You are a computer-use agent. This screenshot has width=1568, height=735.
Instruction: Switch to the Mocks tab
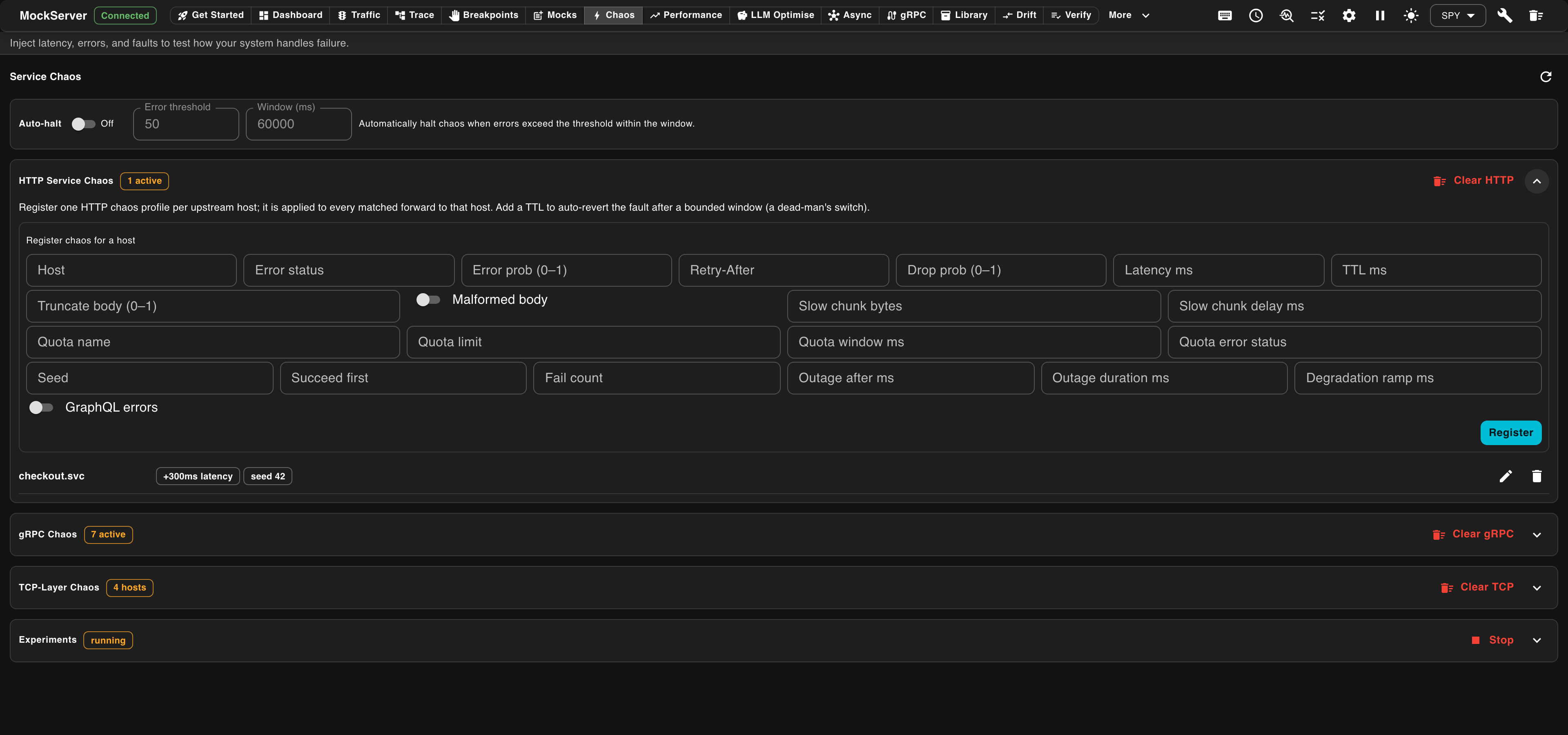[555, 15]
